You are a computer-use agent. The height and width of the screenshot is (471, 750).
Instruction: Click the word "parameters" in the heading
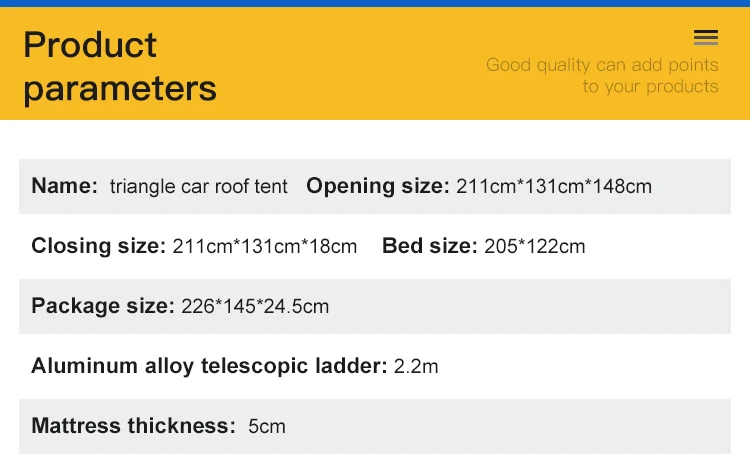tap(119, 88)
